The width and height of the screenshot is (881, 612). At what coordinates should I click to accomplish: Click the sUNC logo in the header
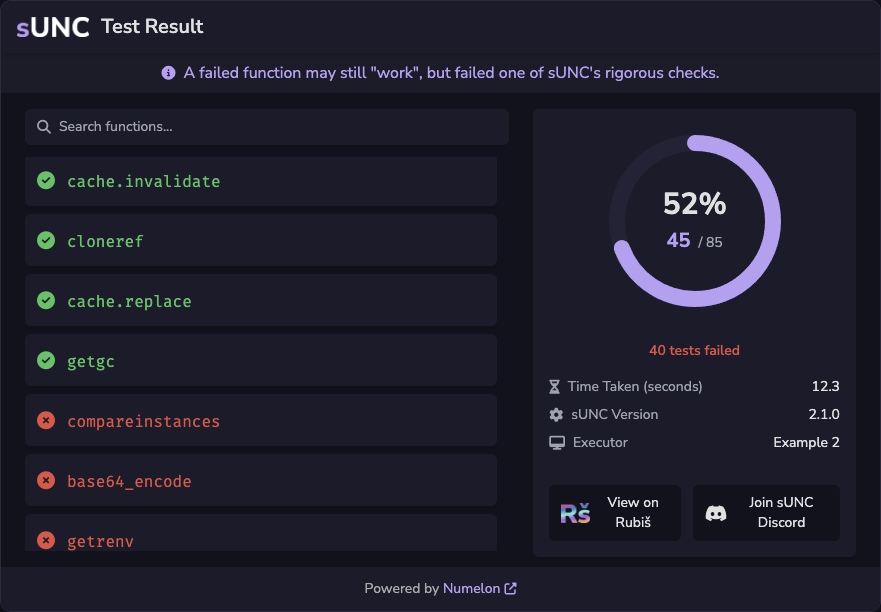[x=53, y=27]
